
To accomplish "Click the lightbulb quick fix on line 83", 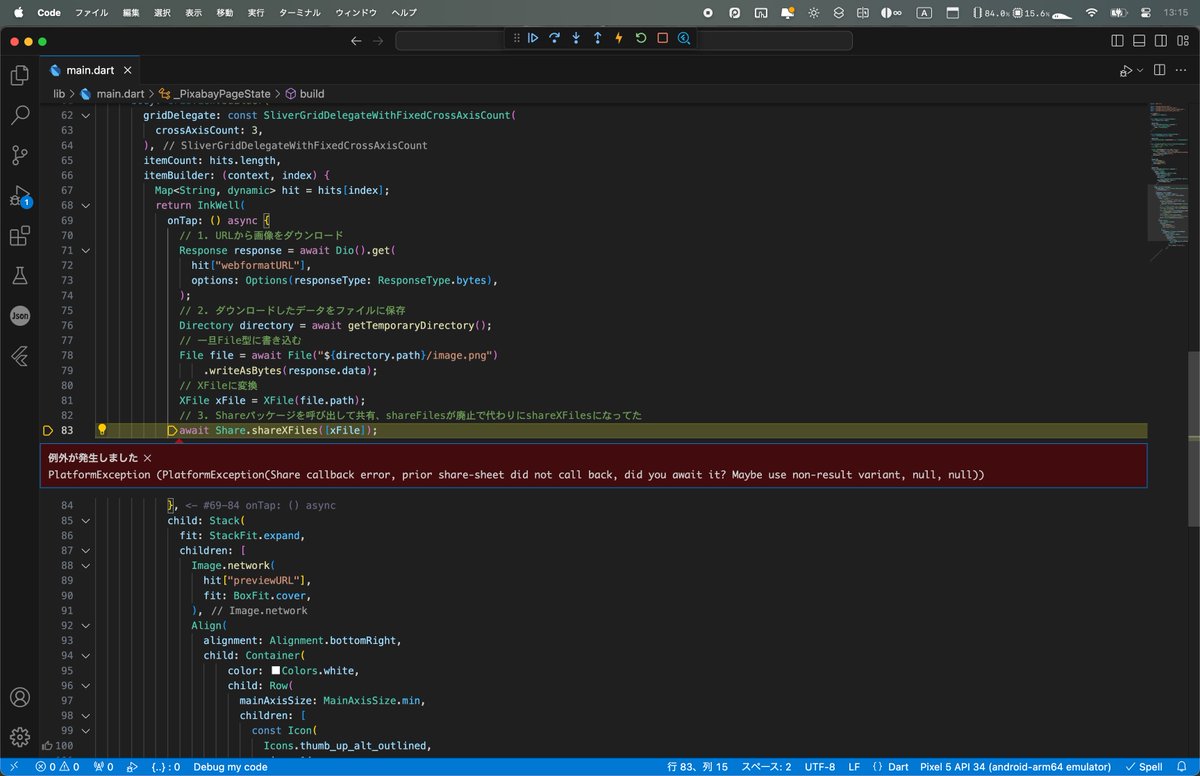I will [101, 430].
